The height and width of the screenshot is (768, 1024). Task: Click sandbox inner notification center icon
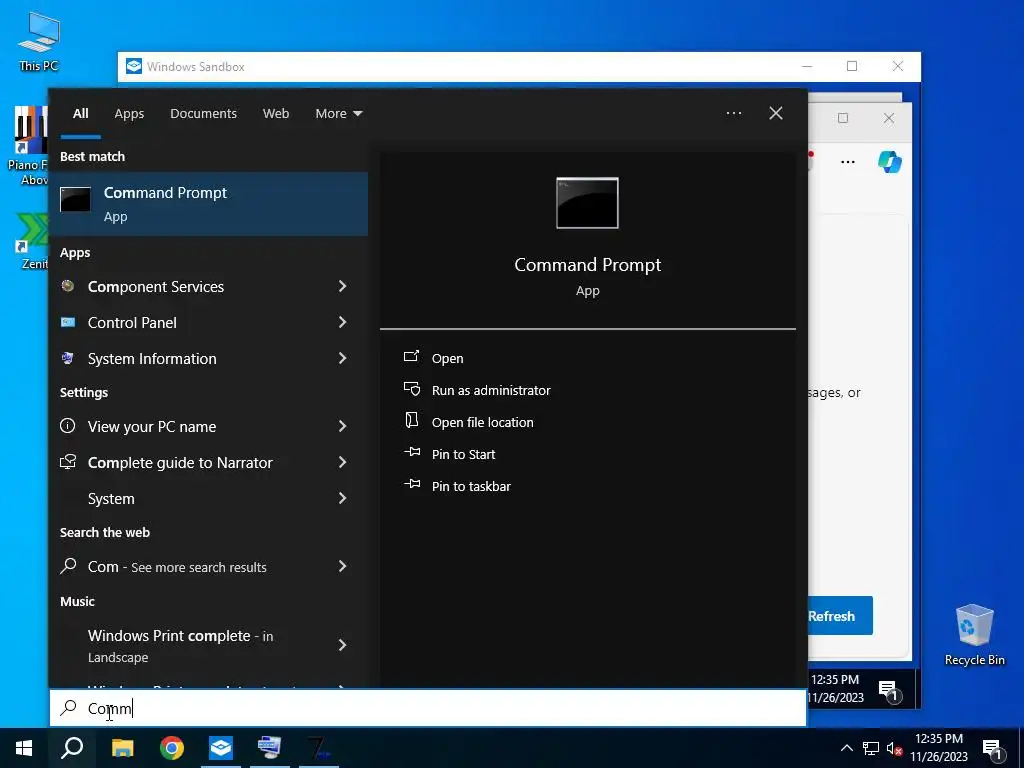888,690
